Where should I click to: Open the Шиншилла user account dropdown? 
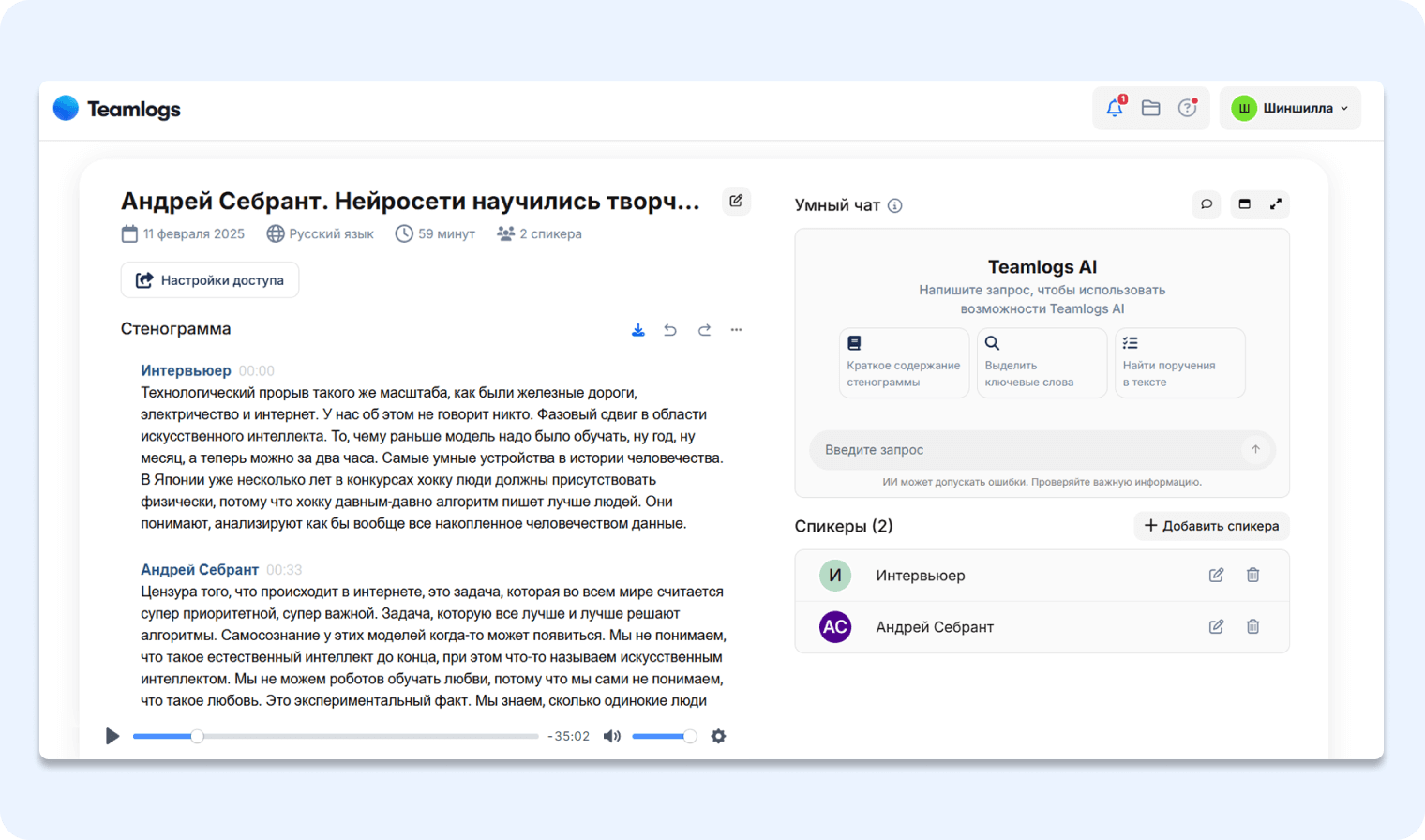click(1289, 108)
